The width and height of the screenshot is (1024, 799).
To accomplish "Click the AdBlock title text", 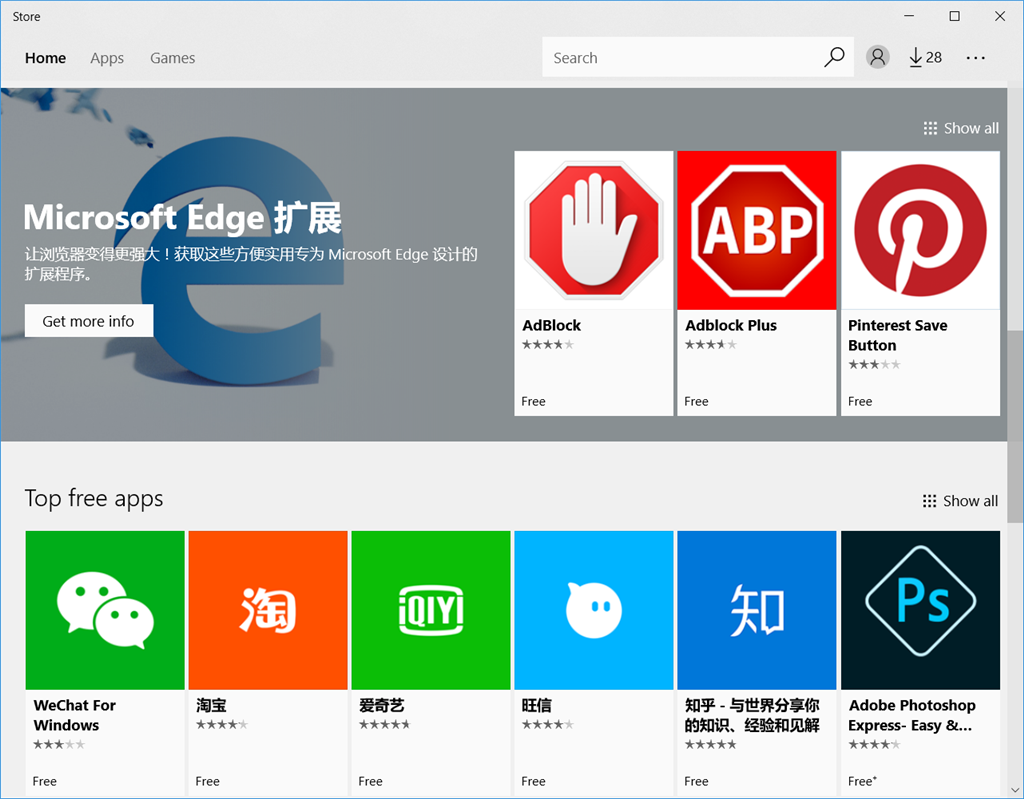I will coord(551,325).
